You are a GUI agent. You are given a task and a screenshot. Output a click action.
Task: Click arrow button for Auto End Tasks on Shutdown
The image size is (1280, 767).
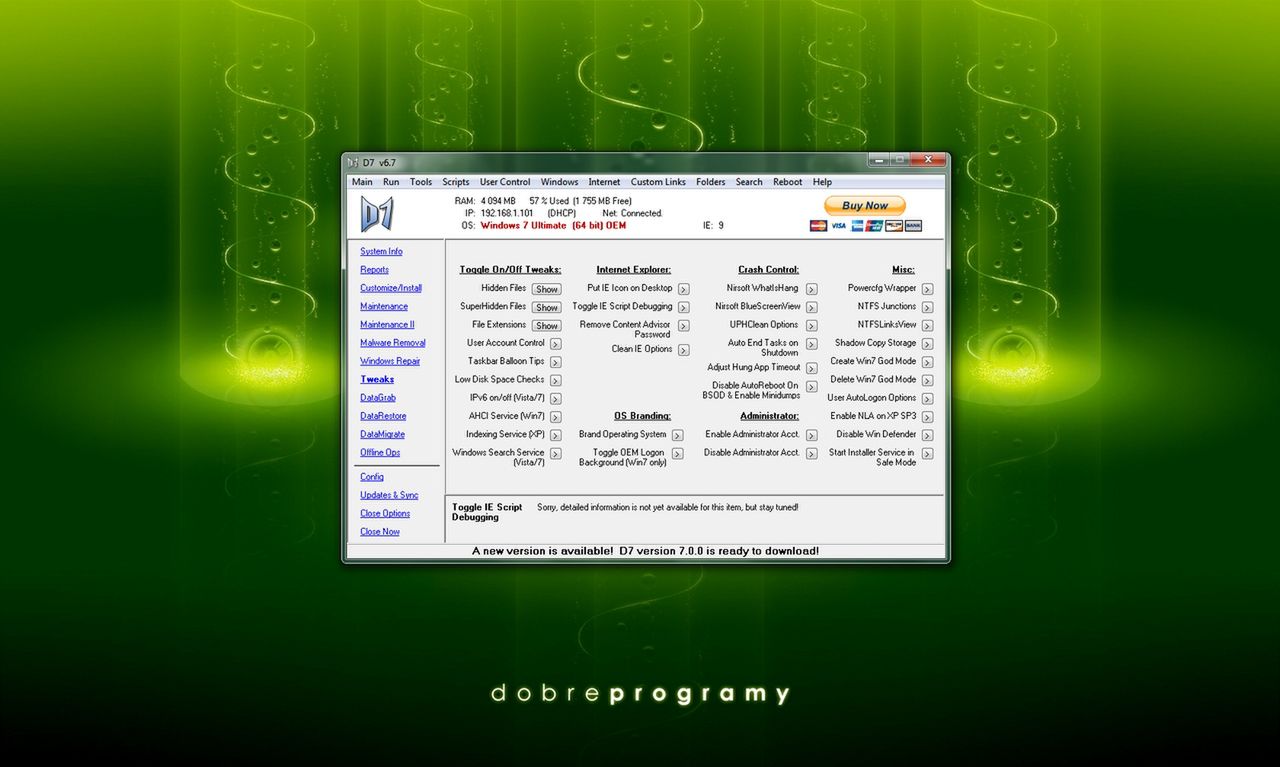pyautogui.click(x=811, y=344)
